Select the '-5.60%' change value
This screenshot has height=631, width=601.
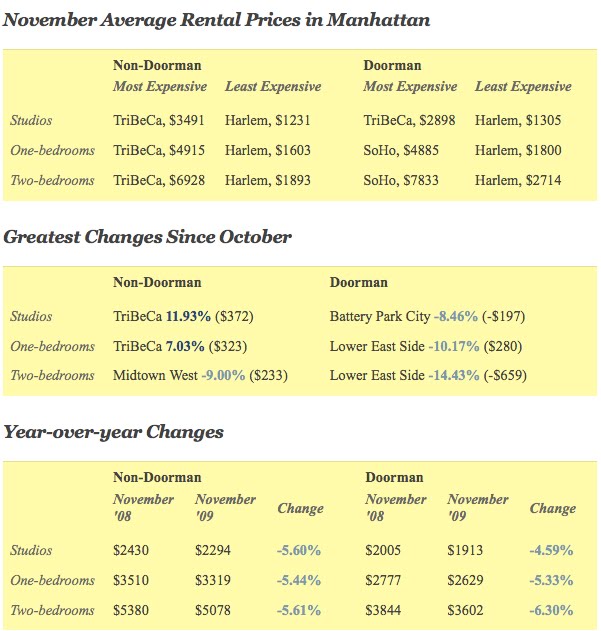pos(298,551)
